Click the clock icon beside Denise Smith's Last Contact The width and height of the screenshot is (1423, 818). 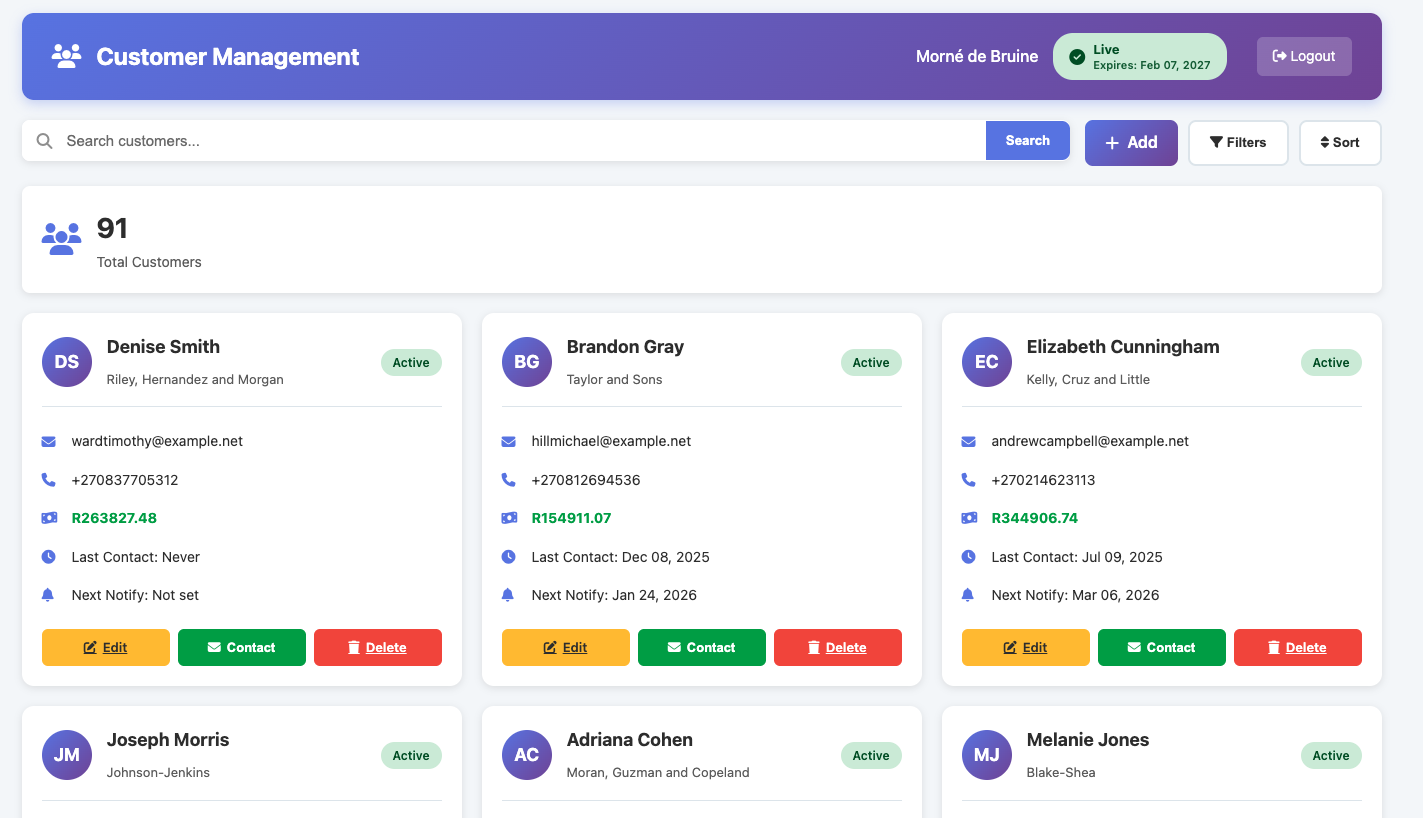[x=48, y=556]
